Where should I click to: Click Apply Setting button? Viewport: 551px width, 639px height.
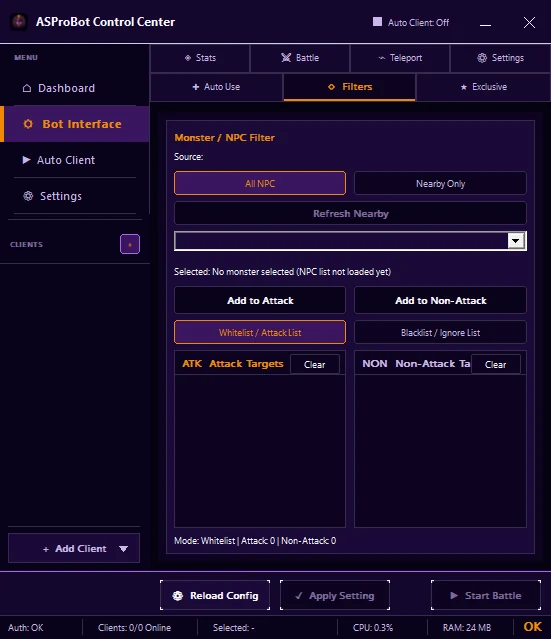[335, 595]
